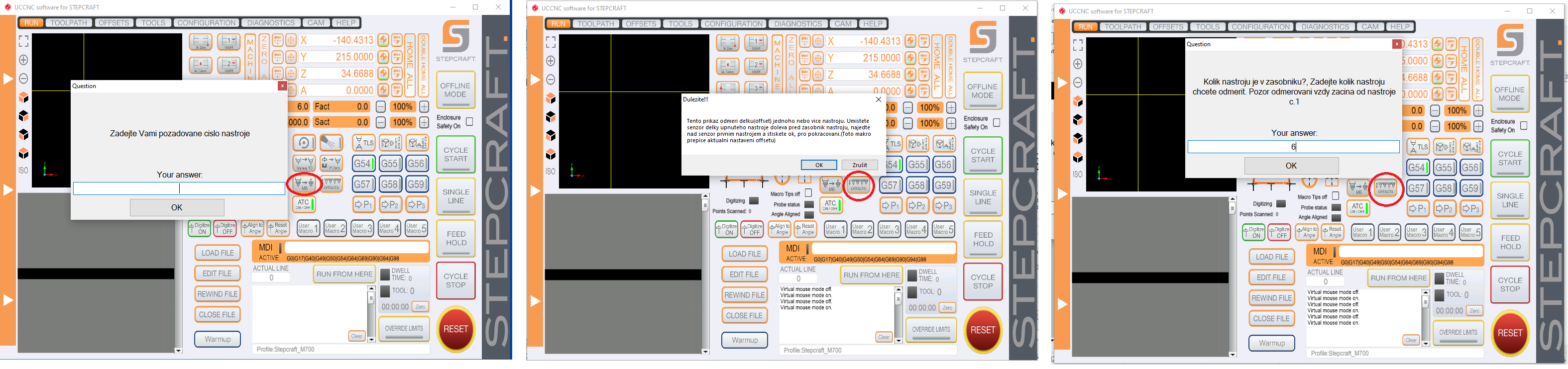
Task: Click answer field containing 6 in right window
Action: coord(1294,147)
